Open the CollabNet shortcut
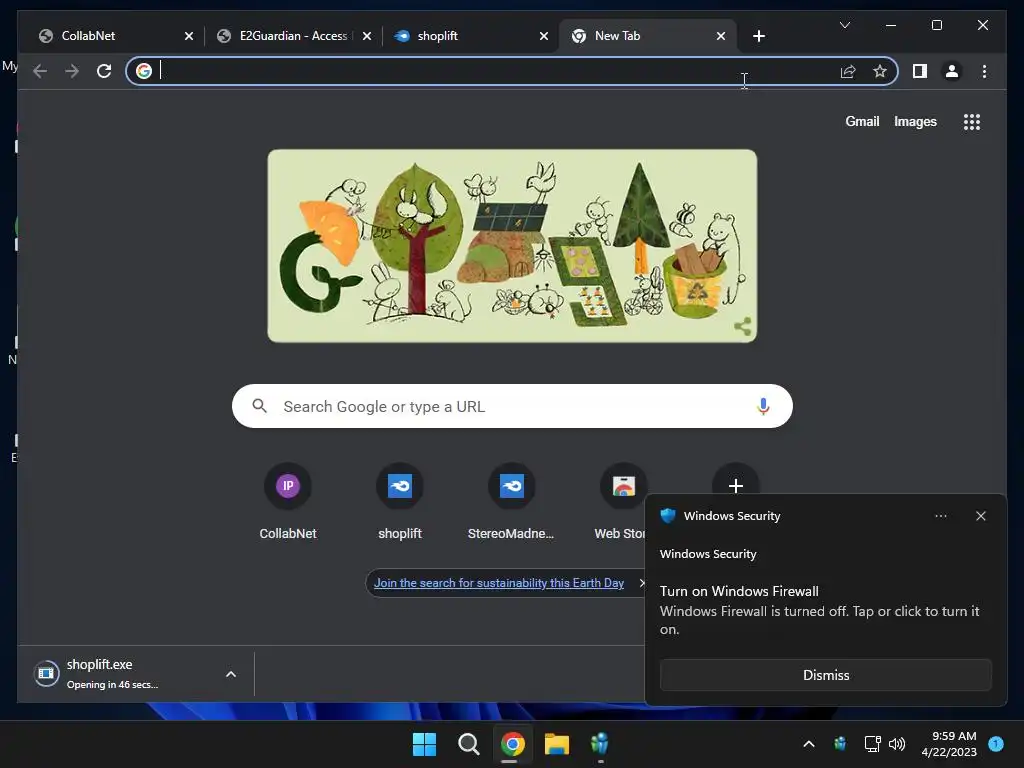The height and width of the screenshot is (768, 1024). click(287, 502)
